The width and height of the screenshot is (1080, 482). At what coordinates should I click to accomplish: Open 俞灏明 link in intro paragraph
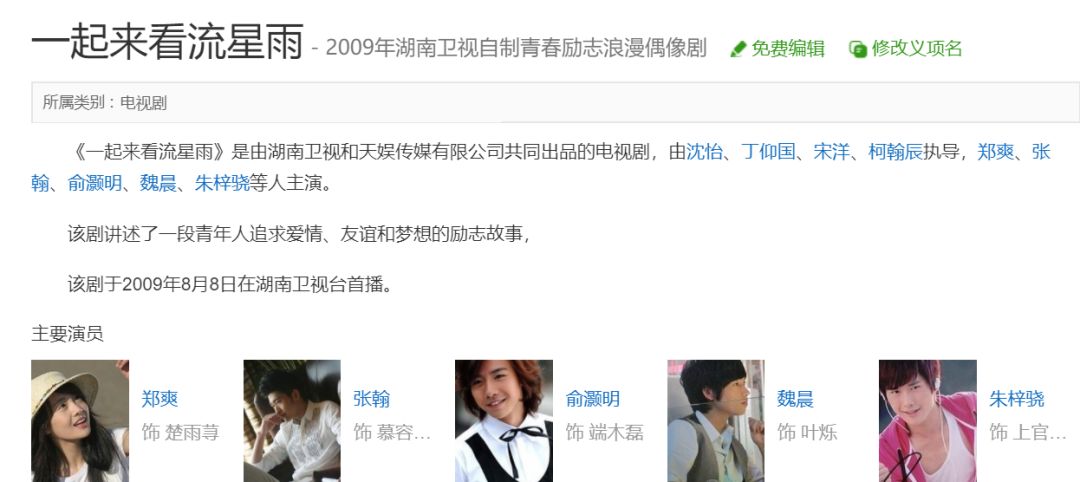[94, 183]
